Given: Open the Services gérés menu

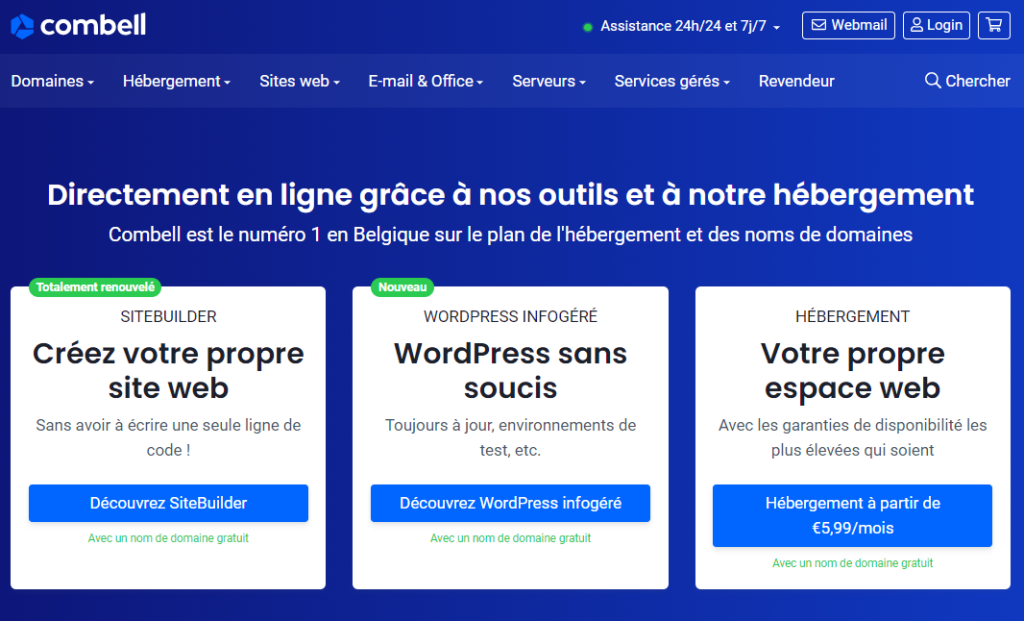Looking at the screenshot, I should point(671,81).
